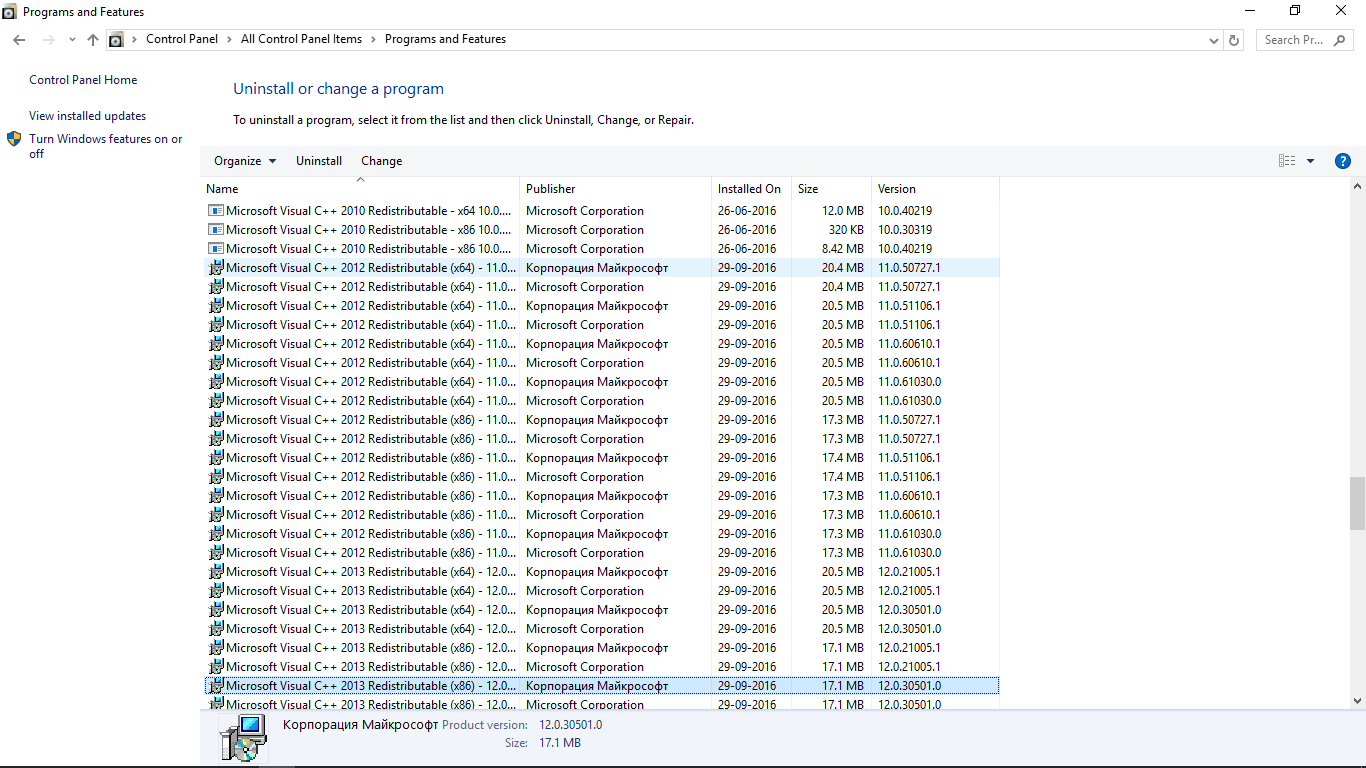Select 2012 x64 11.0.51106.1 row by Корпорация Майкрософт
Image resolution: width=1366 pixels, height=768 pixels.
click(601, 306)
